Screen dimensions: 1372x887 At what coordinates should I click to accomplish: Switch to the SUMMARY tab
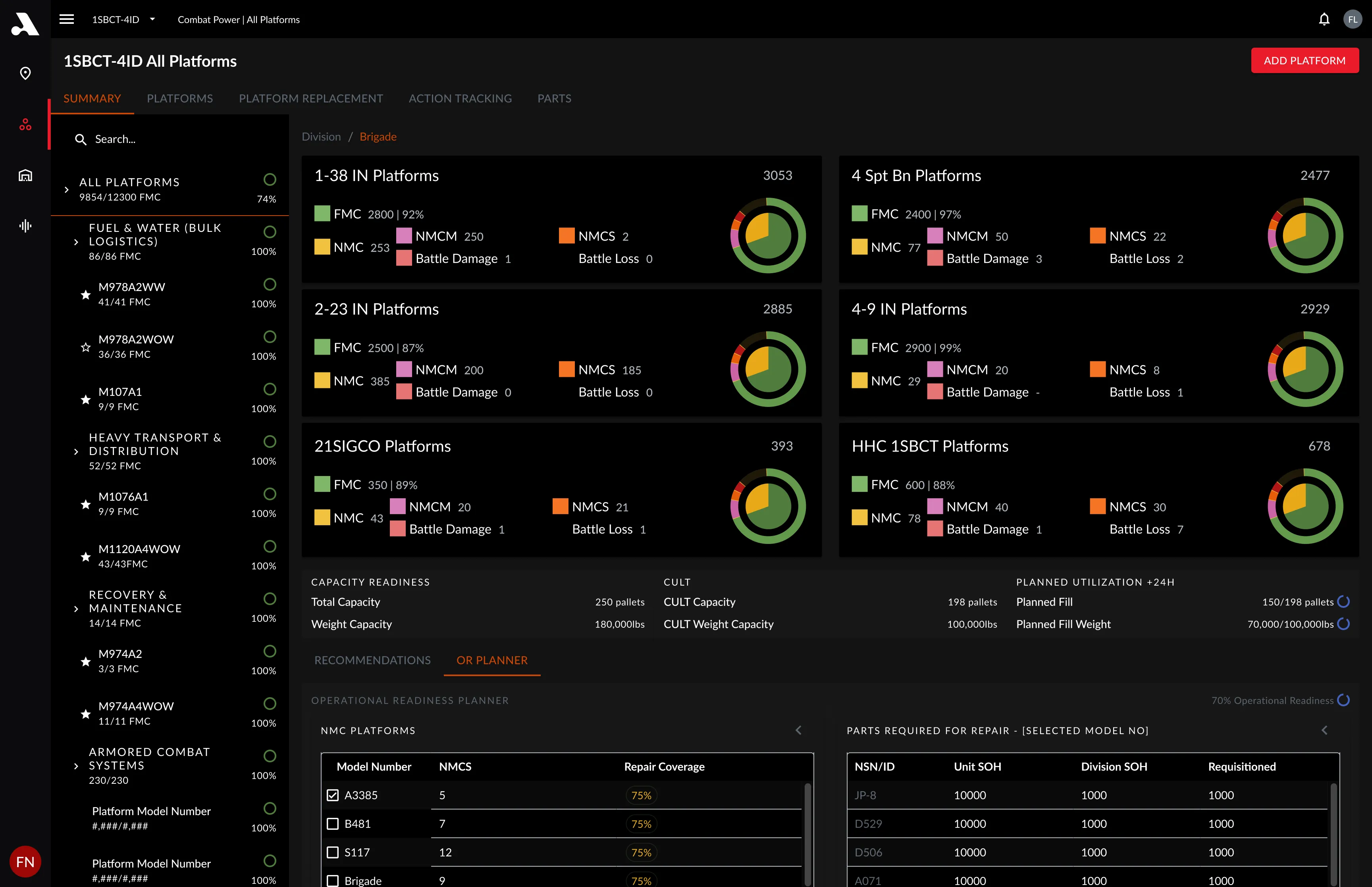click(92, 98)
